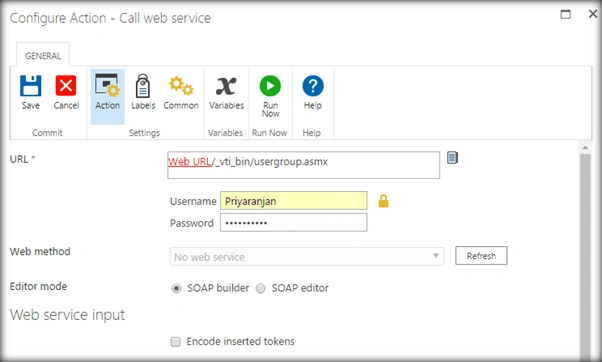Click the Web URL reference link

point(190,162)
